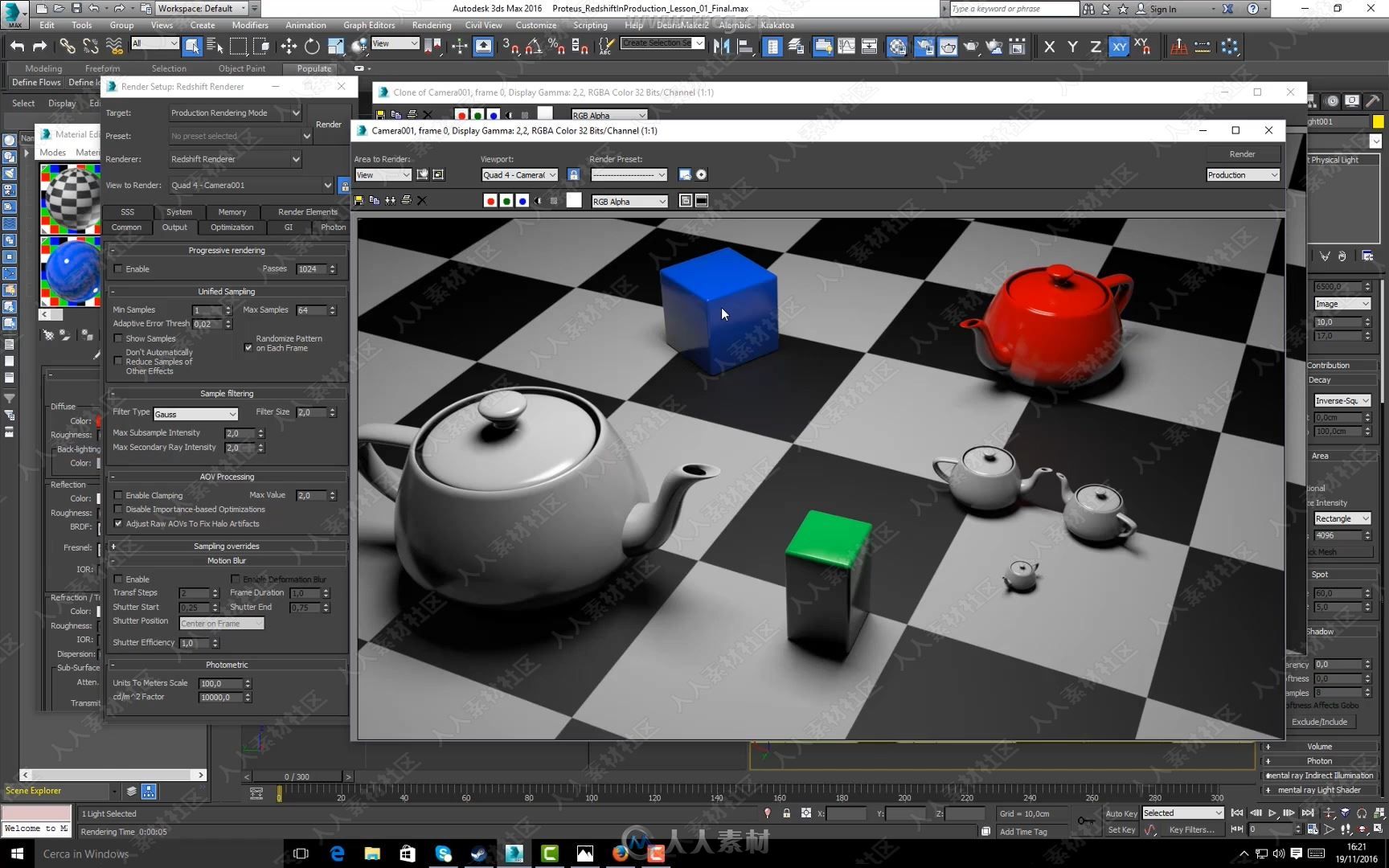1389x868 pixels.
Task: Restrict transform to Z axis
Action: pos(1095,47)
